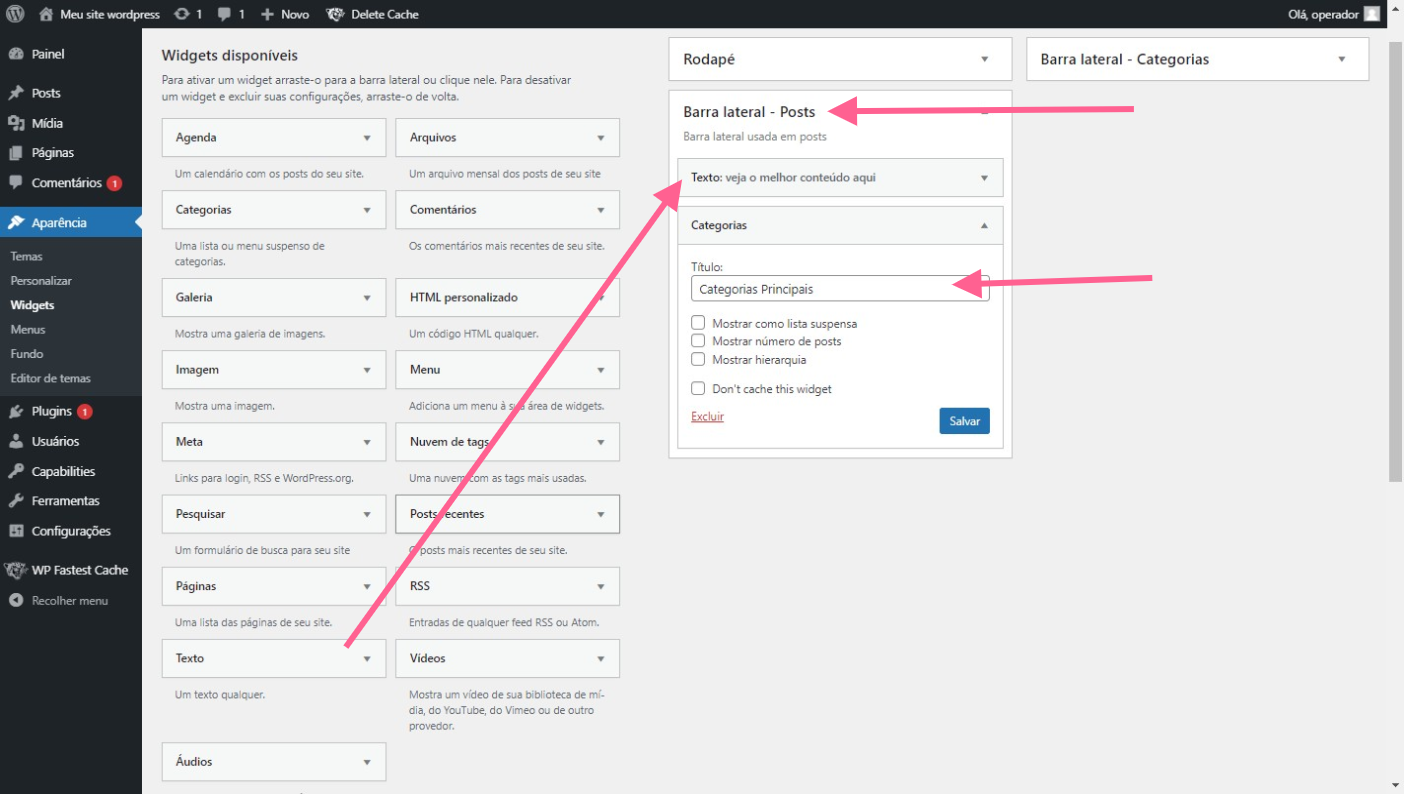This screenshot has height=794, width=1404.
Task: Click the Salvar button
Action: tap(964, 421)
